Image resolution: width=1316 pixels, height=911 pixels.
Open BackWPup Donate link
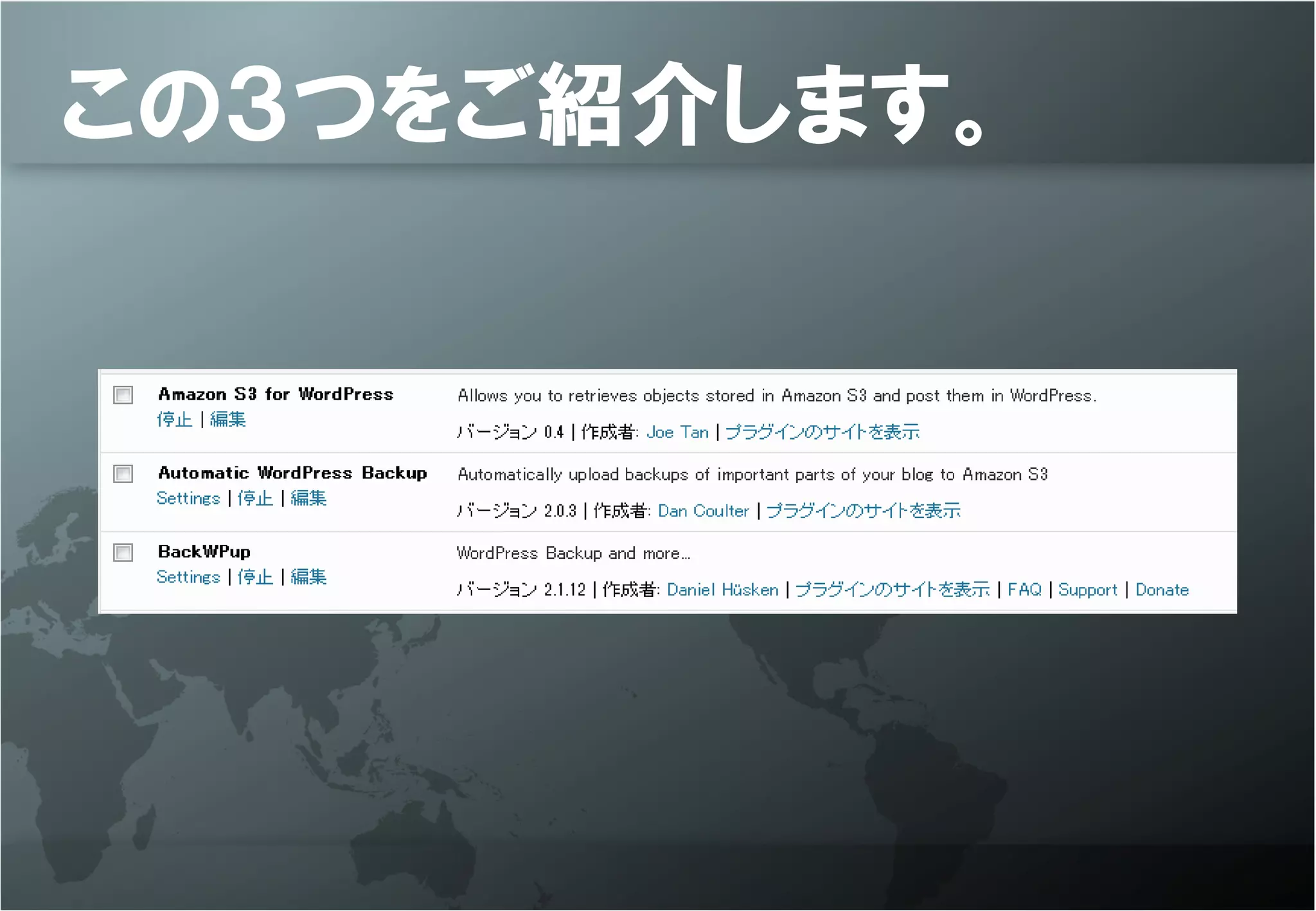point(1162,590)
